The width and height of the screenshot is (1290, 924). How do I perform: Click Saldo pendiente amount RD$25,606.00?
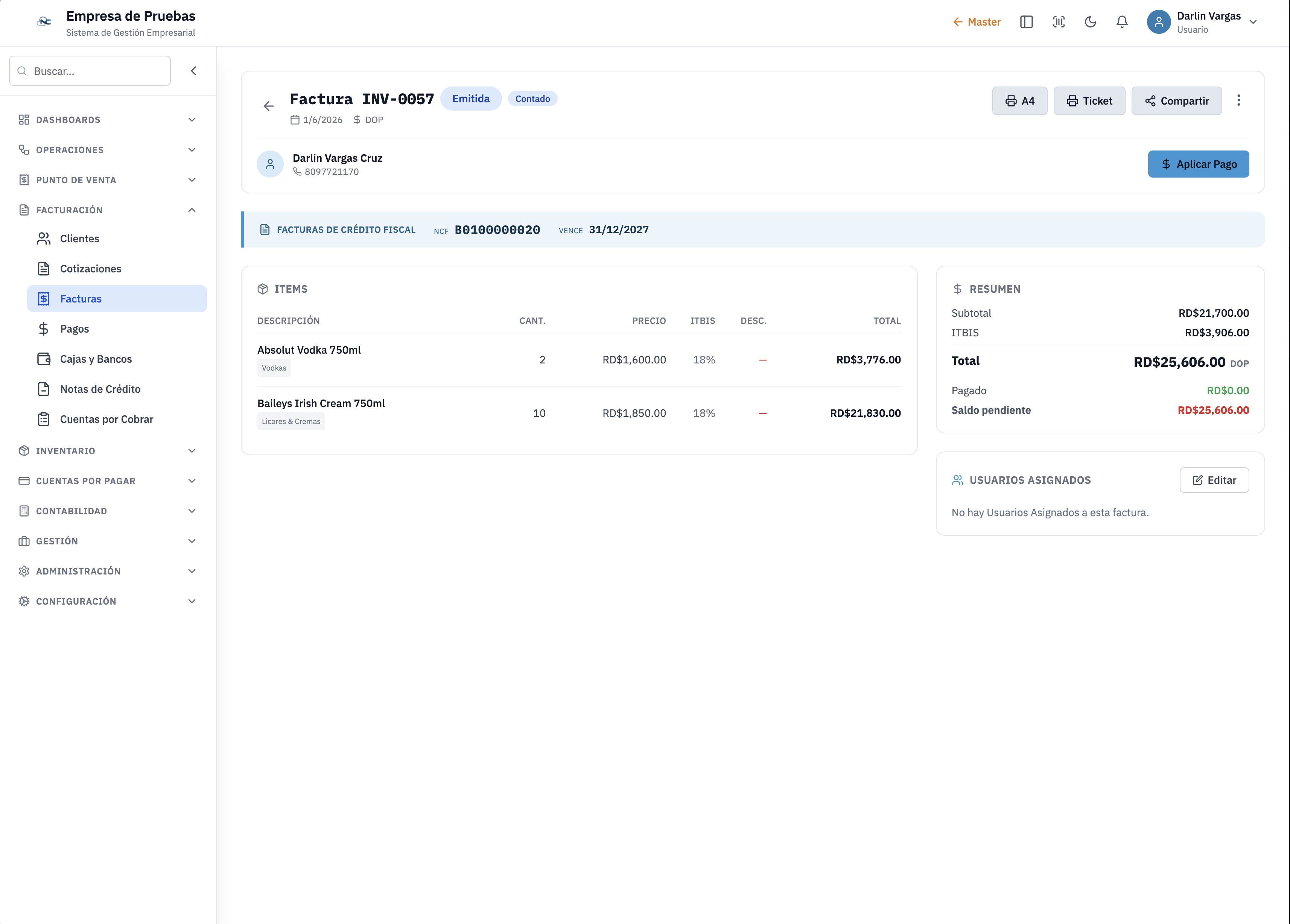point(1213,410)
